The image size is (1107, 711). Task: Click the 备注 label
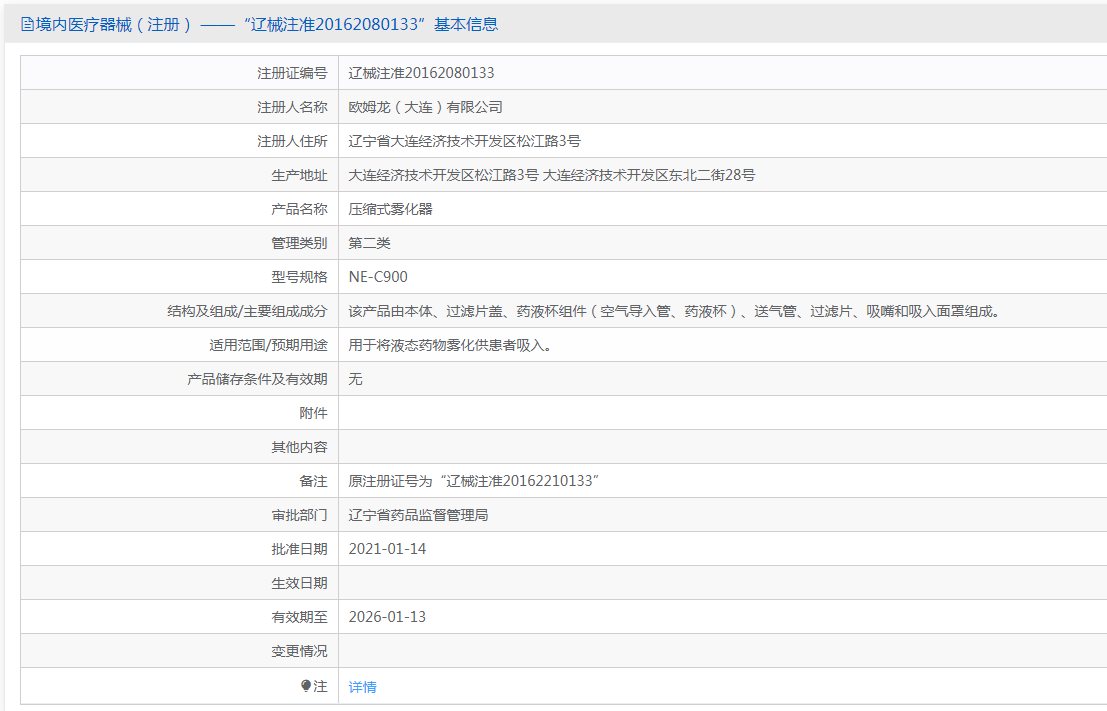(x=313, y=481)
